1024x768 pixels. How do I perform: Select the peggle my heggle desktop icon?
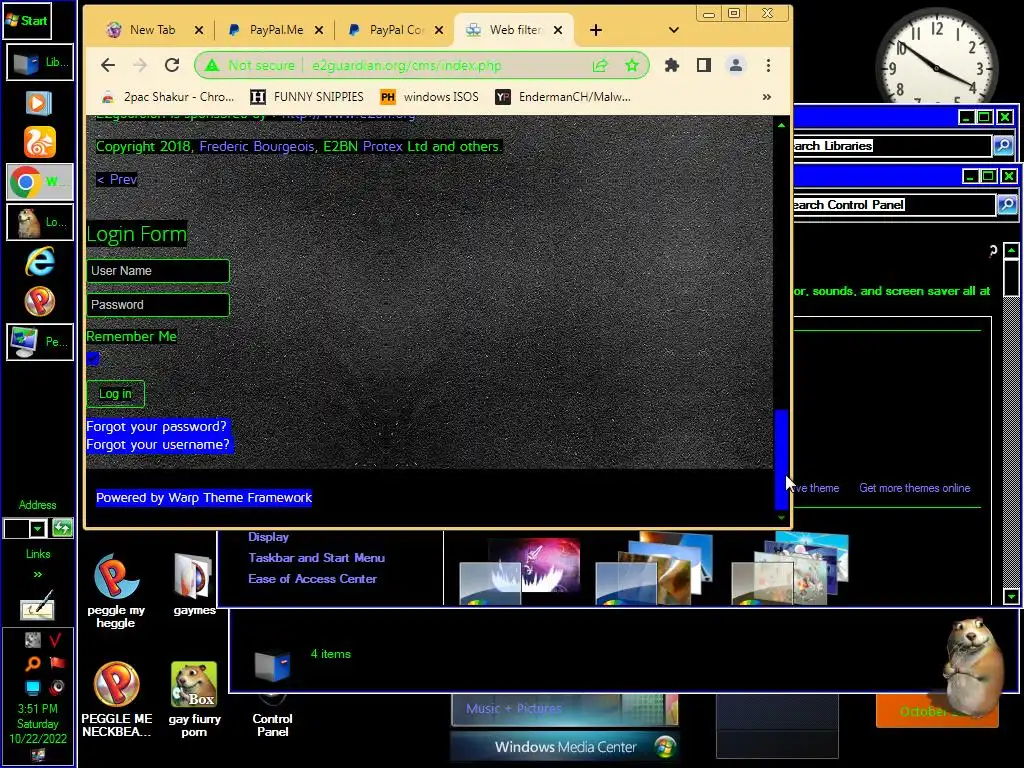tap(116, 591)
